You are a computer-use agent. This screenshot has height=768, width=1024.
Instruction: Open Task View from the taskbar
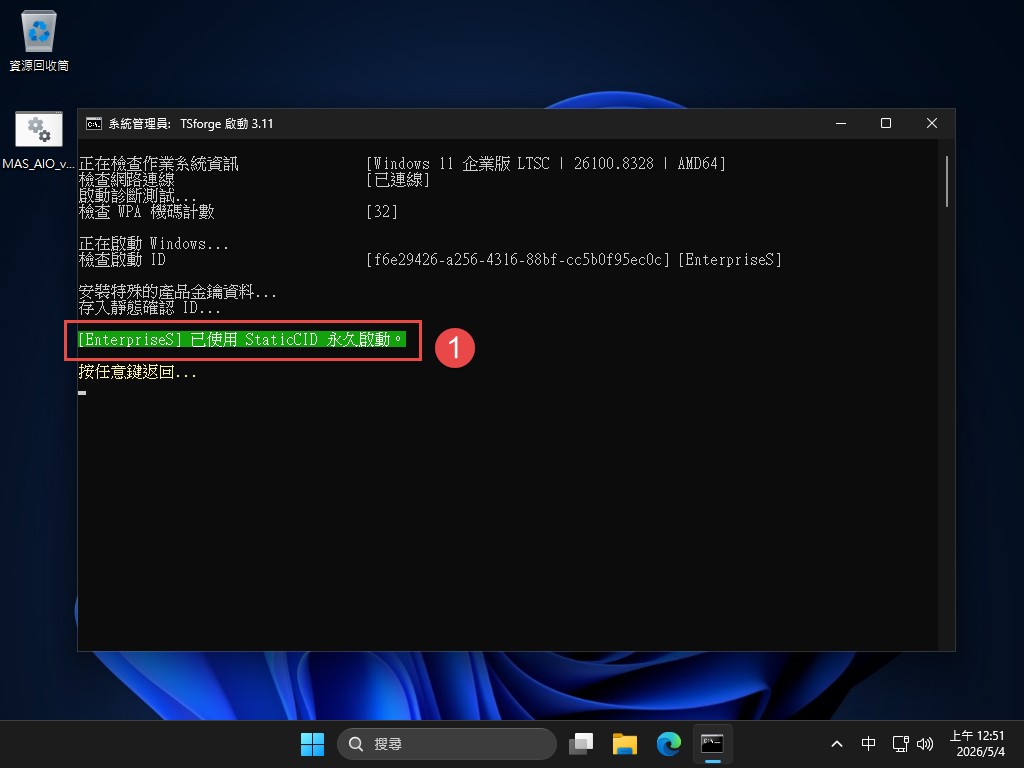pyautogui.click(x=581, y=743)
